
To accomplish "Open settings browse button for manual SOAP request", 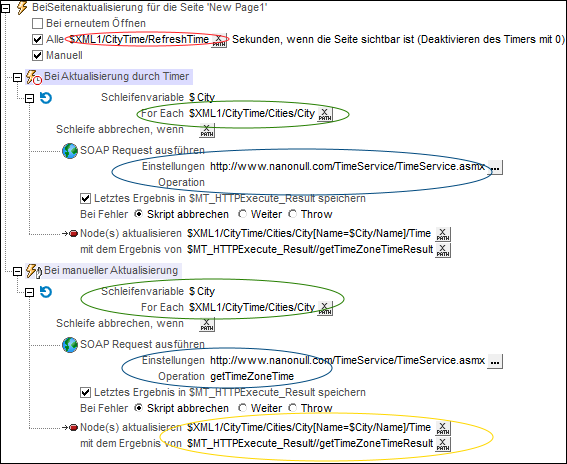I will tap(495, 361).
